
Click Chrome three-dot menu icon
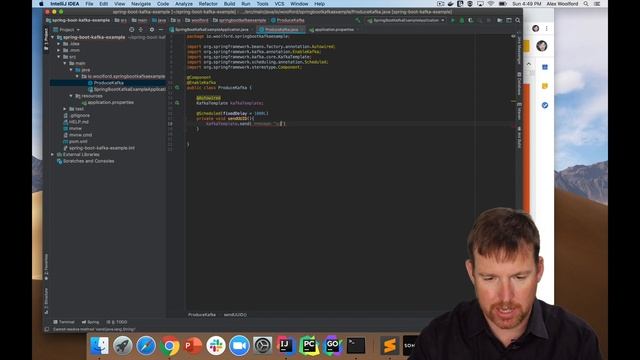pos(547,28)
